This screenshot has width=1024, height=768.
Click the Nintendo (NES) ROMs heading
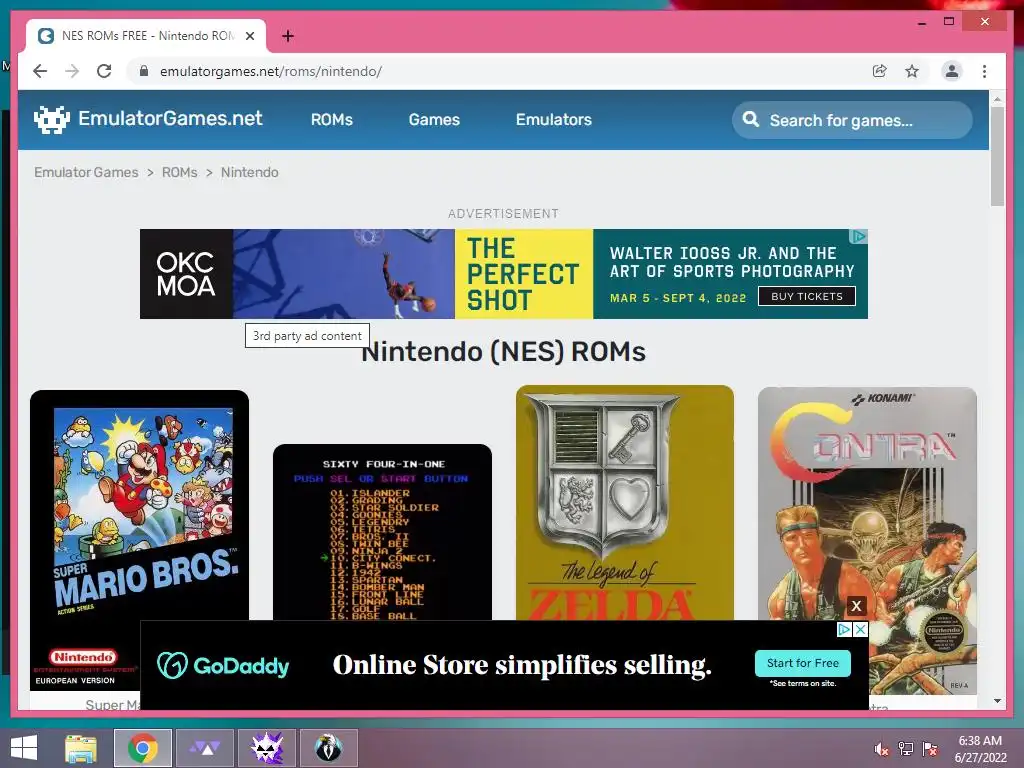[504, 352]
